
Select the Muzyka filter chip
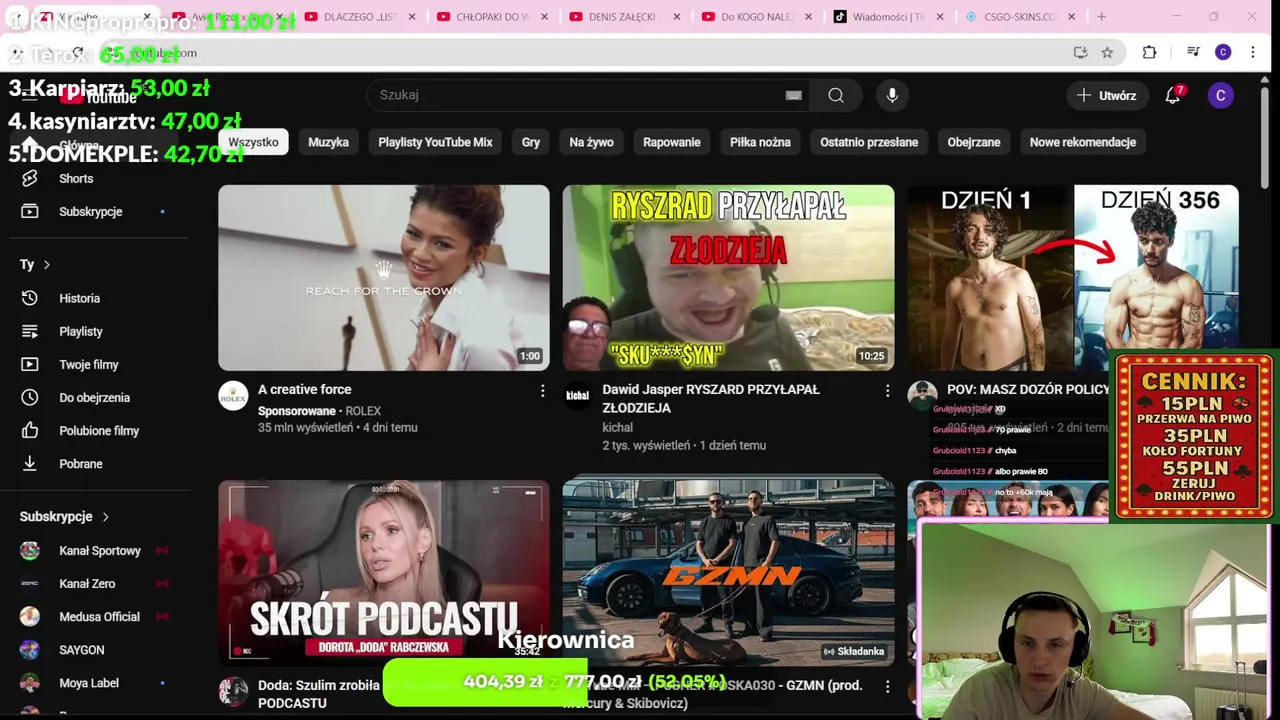tap(328, 142)
